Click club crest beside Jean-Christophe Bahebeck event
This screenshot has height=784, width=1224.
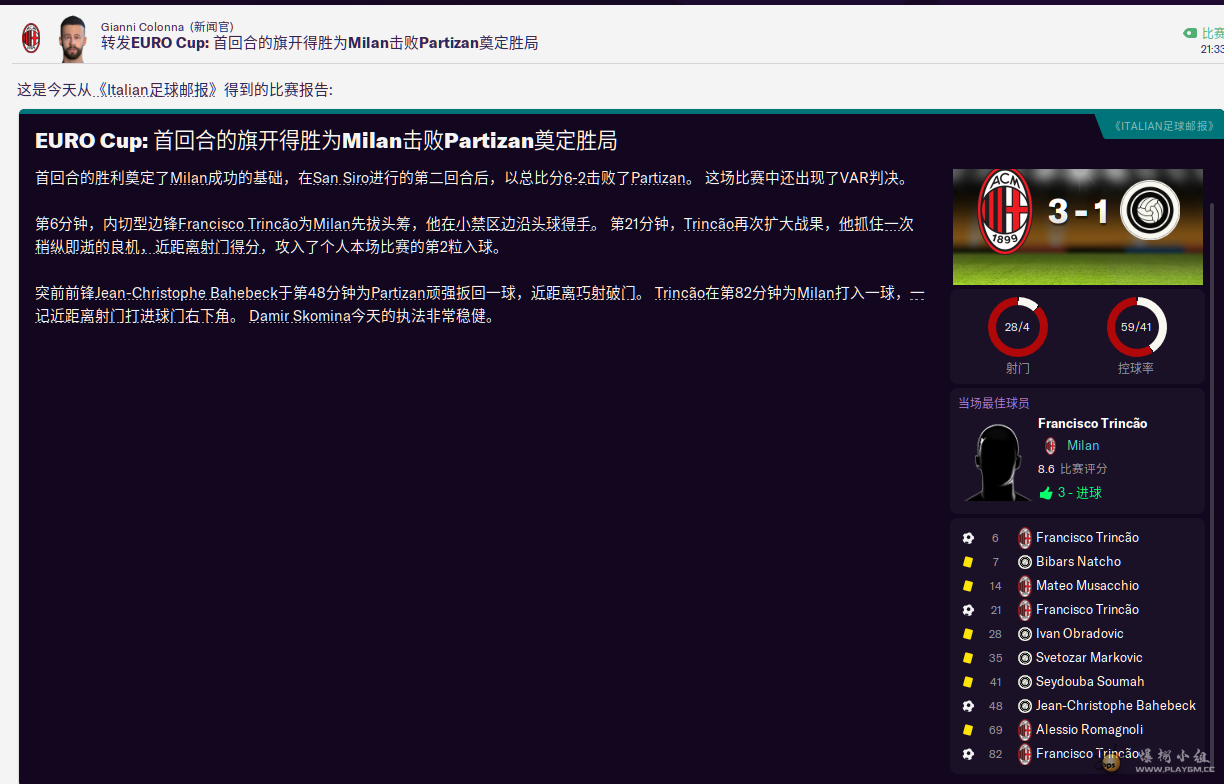coord(1024,706)
